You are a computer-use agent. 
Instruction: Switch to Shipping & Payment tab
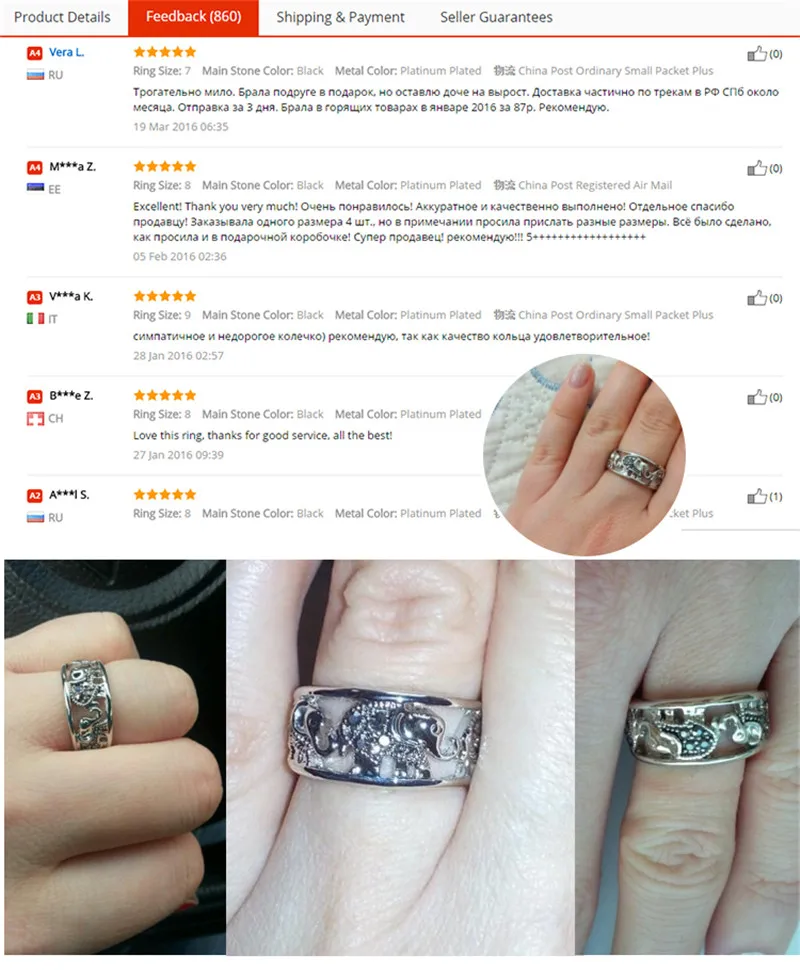click(340, 17)
